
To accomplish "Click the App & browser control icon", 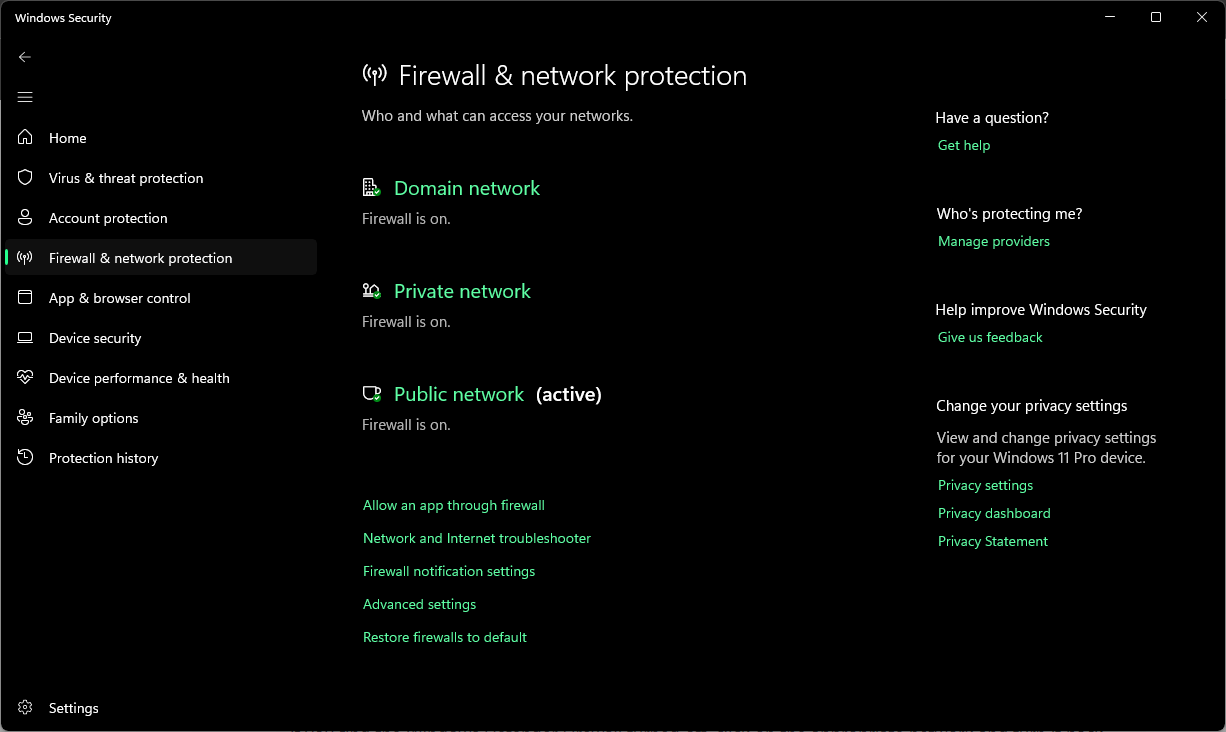I will (25, 298).
